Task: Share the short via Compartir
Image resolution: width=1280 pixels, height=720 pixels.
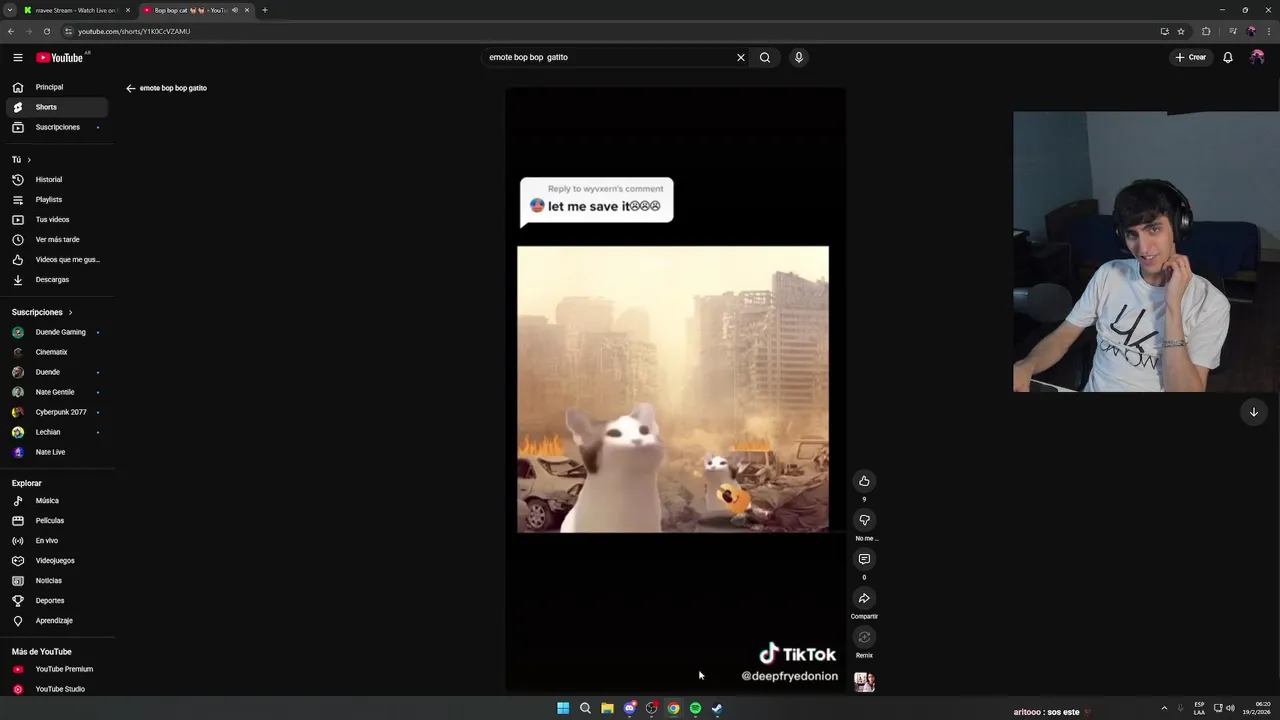Action: click(864, 598)
